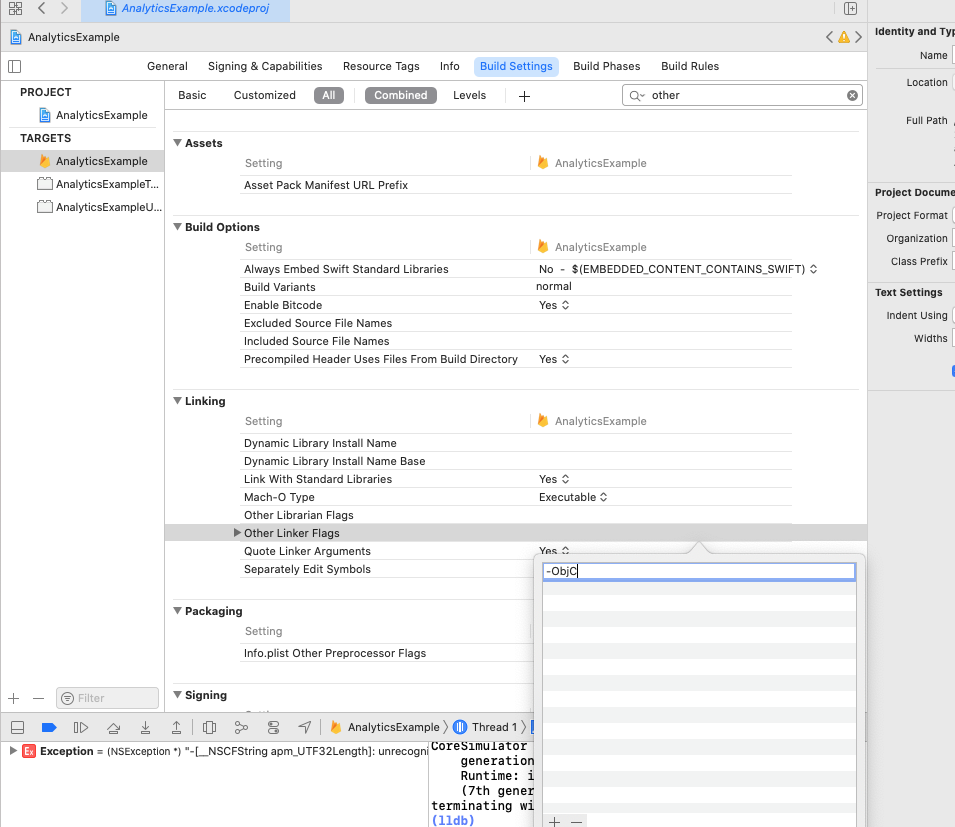Expand the Other Linker Flags row

click(x=237, y=533)
